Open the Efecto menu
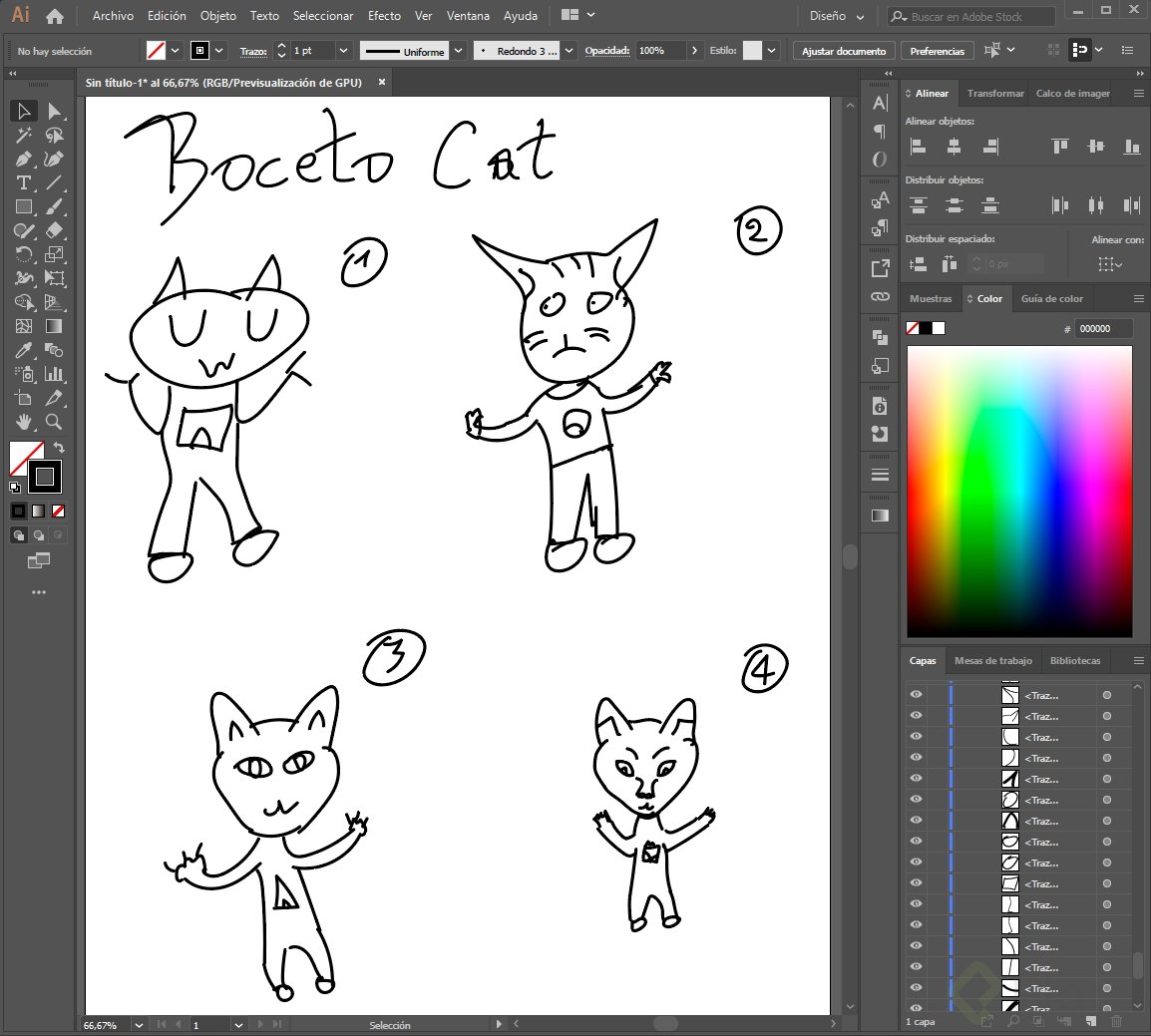The image size is (1151, 1036). [384, 15]
